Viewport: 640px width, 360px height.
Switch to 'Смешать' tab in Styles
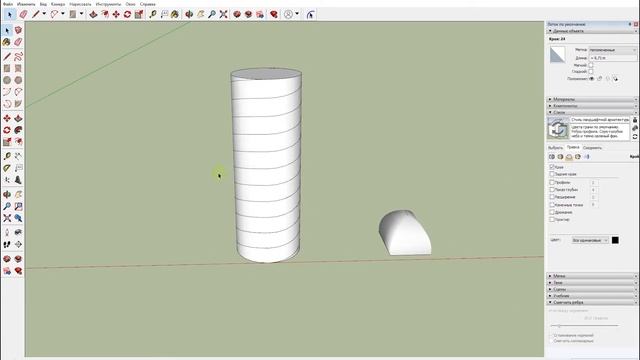click(x=592, y=148)
